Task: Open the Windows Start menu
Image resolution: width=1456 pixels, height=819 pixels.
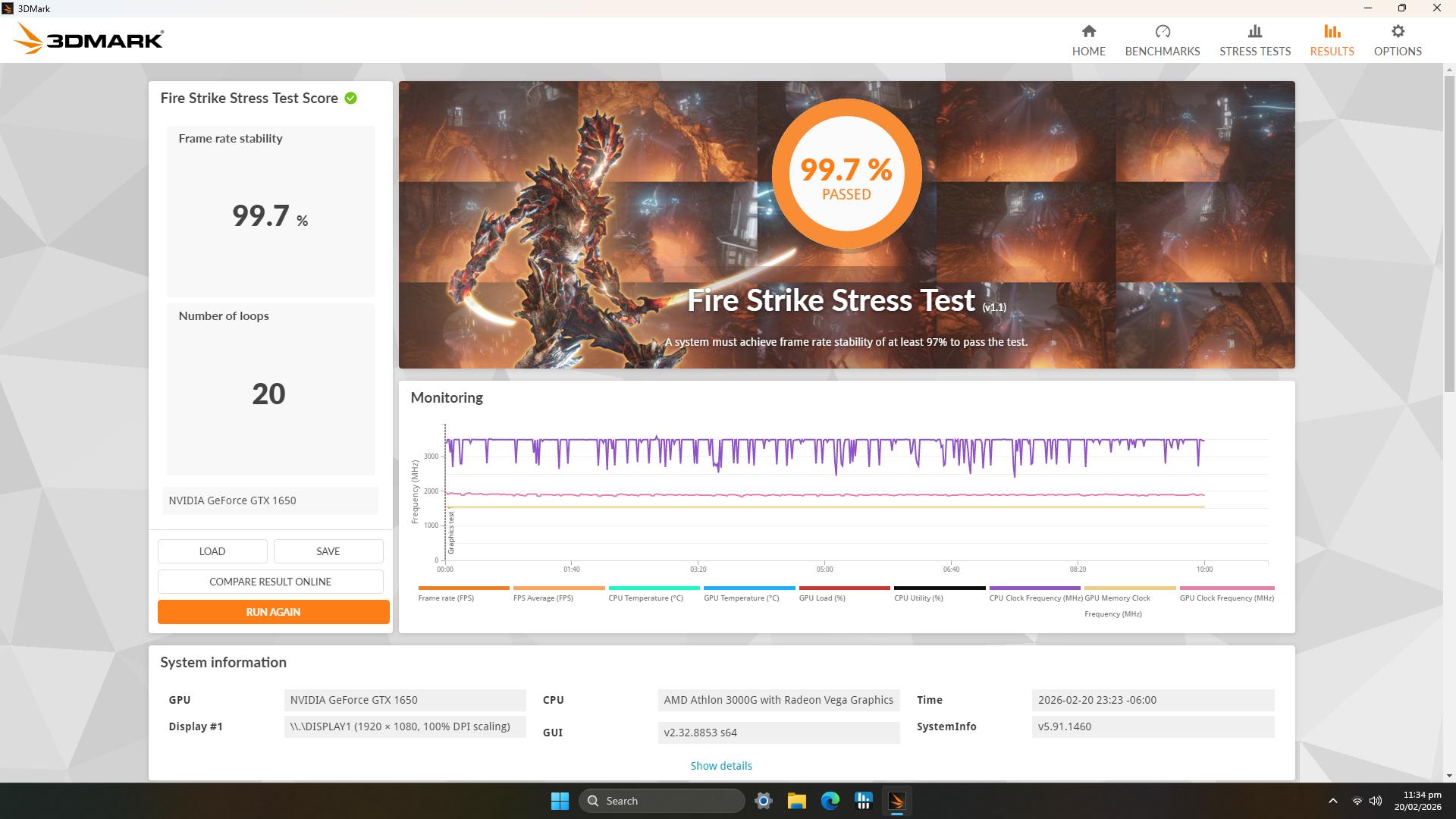Action: tap(560, 801)
